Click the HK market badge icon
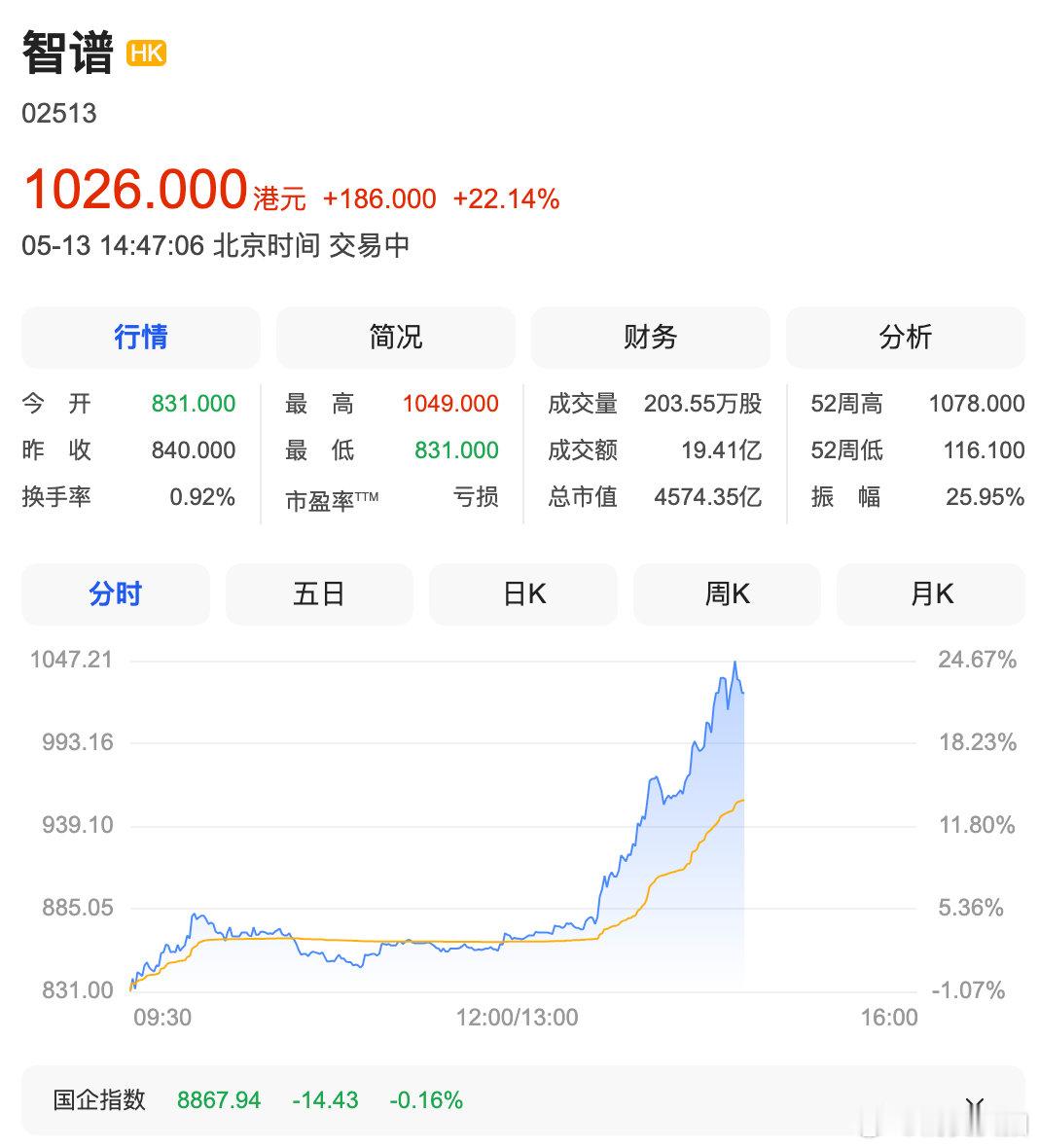This screenshot has height=1148, width=1039. click(x=147, y=54)
